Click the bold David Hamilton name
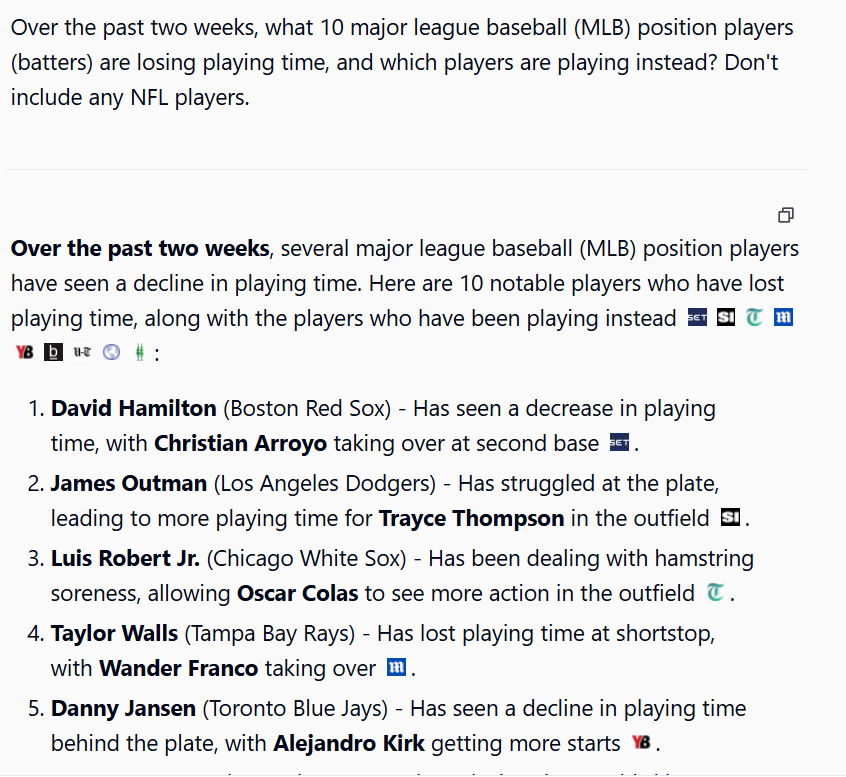The image size is (846, 777). [133, 408]
